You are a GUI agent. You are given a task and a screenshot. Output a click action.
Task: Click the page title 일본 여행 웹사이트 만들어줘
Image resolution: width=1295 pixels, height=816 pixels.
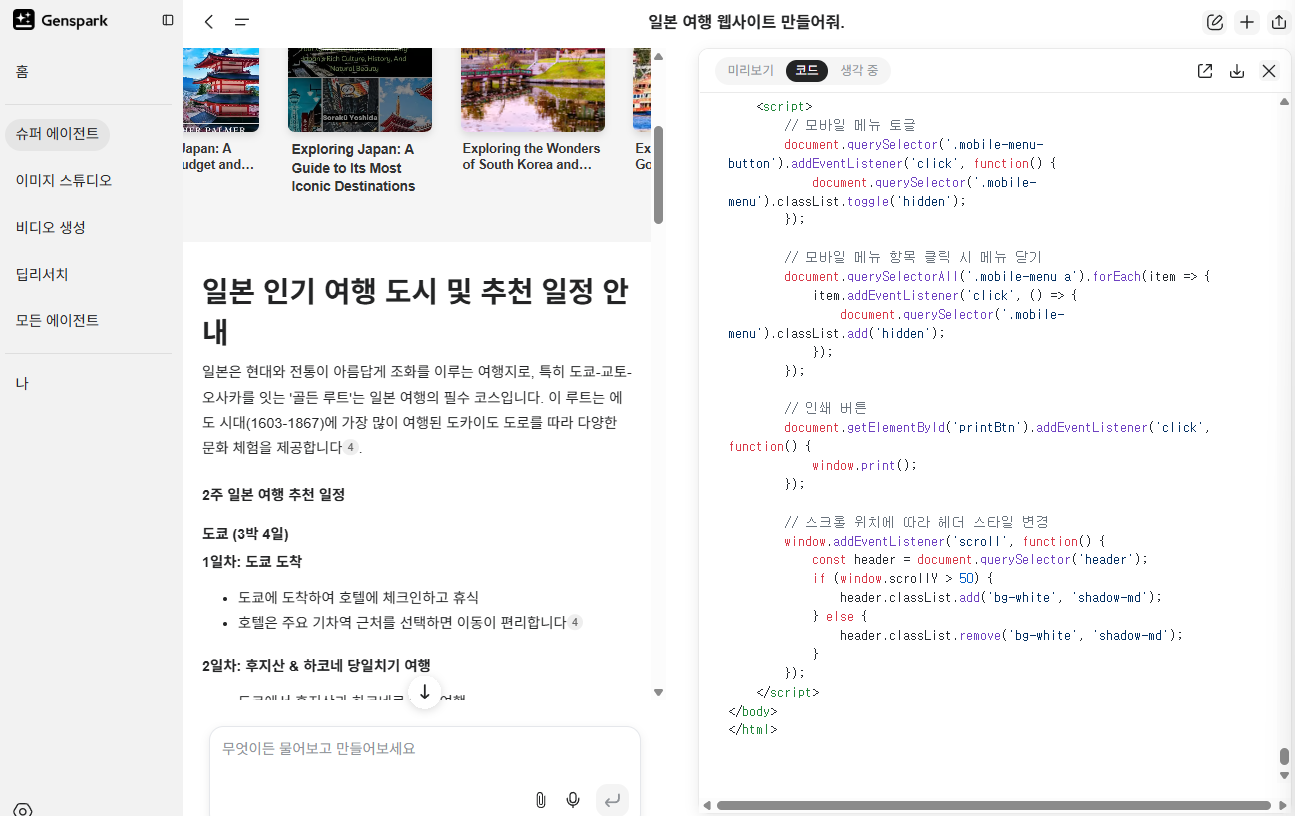(746, 22)
